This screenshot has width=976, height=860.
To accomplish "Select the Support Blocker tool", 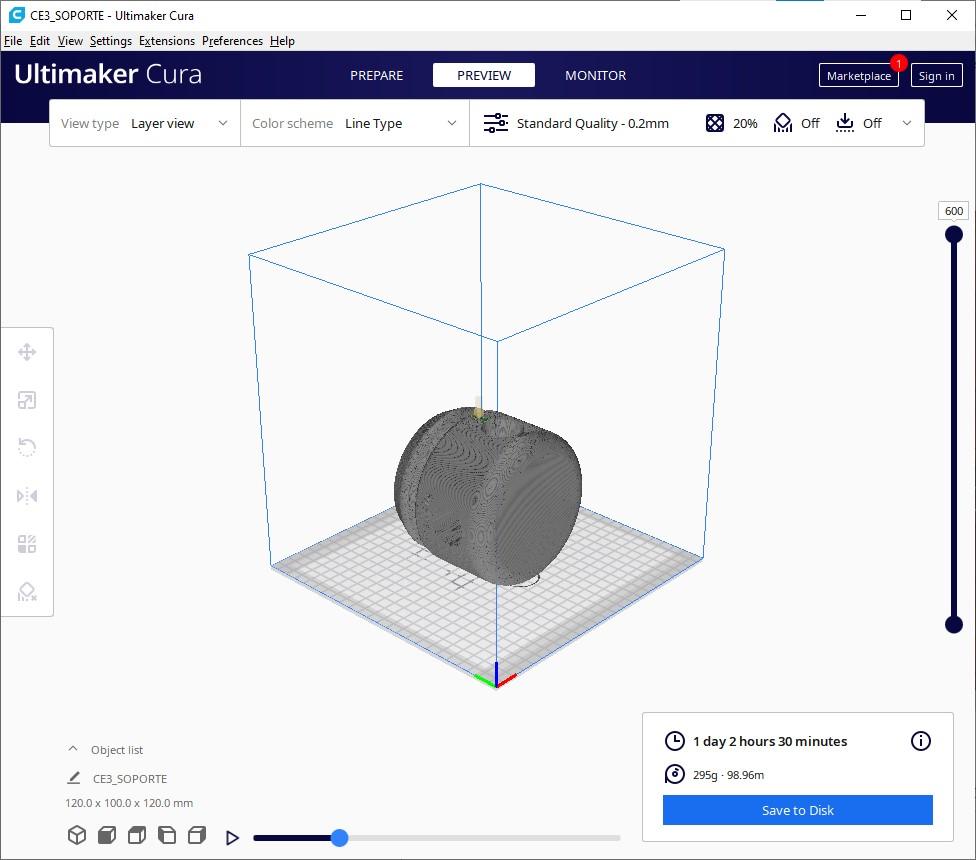I will [x=27, y=592].
